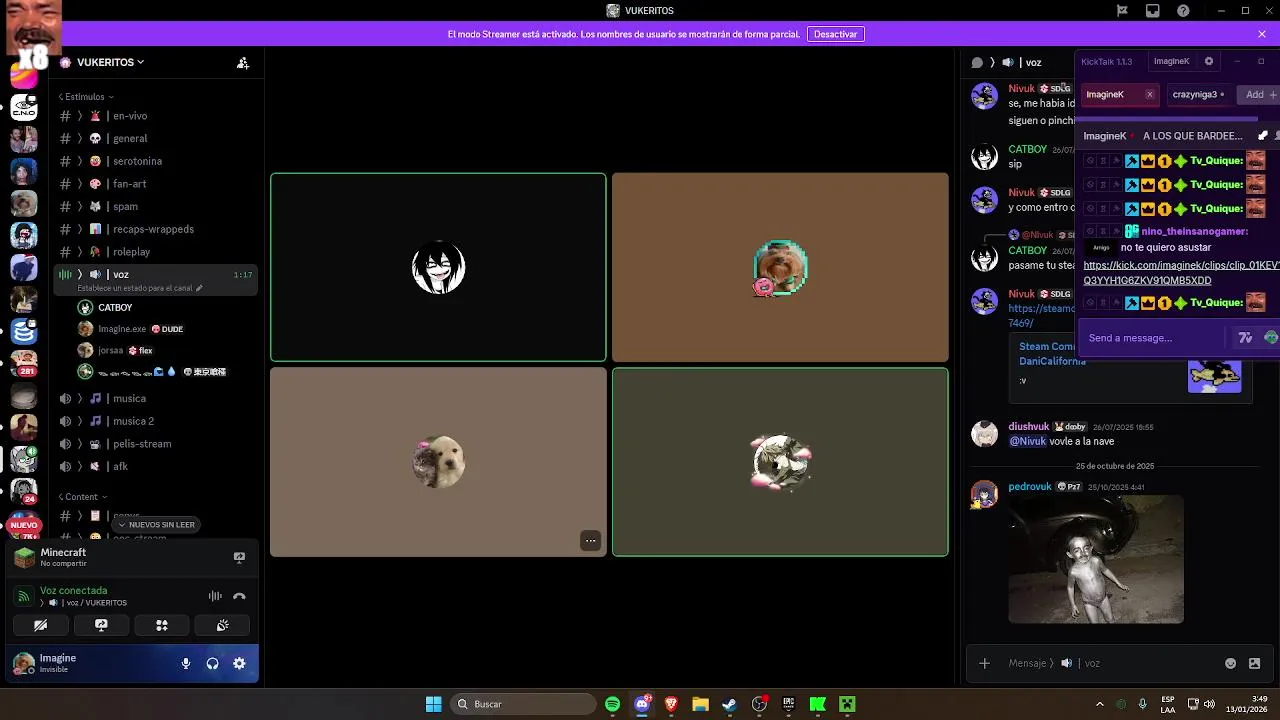Image resolution: width=1280 pixels, height=720 pixels.
Task: Open KickTalk settings gear
Action: click(x=1209, y=61)
